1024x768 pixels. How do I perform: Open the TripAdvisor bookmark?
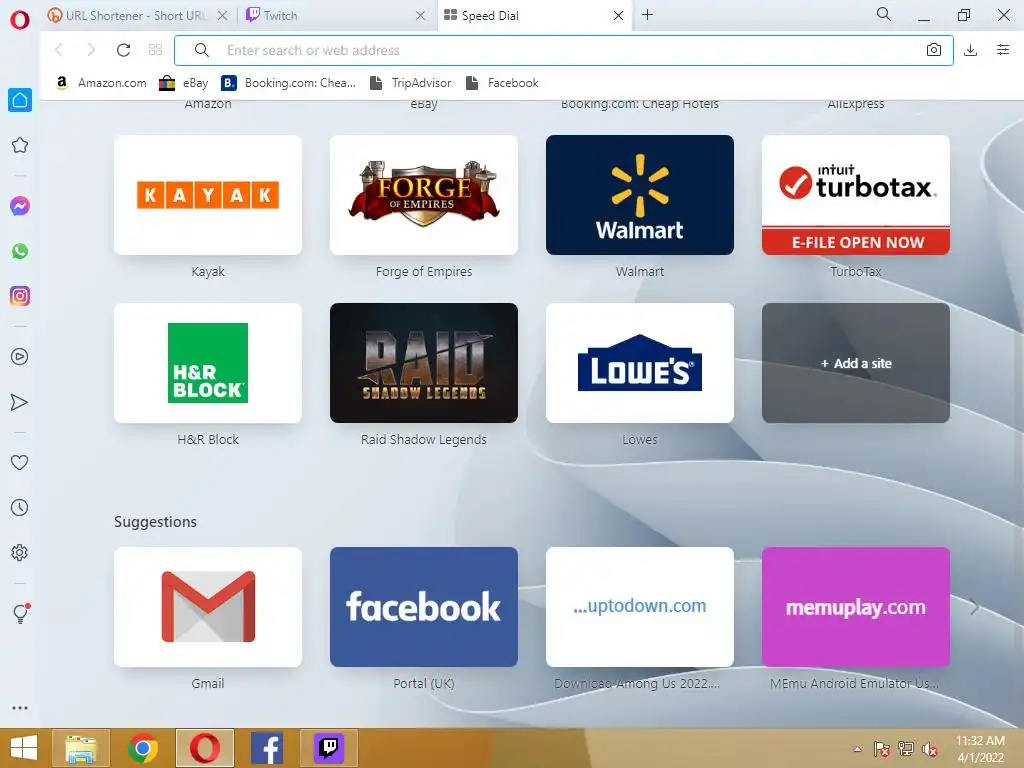[x=410, y=83]
